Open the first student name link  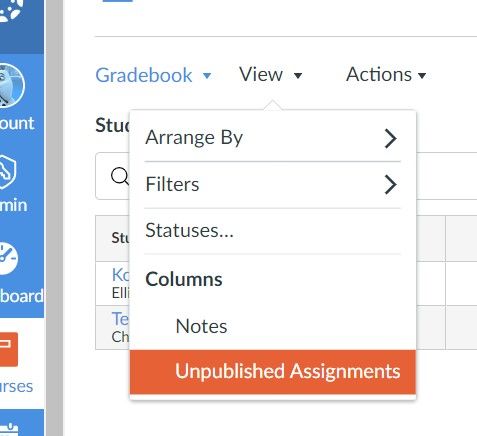pos(120,275)
